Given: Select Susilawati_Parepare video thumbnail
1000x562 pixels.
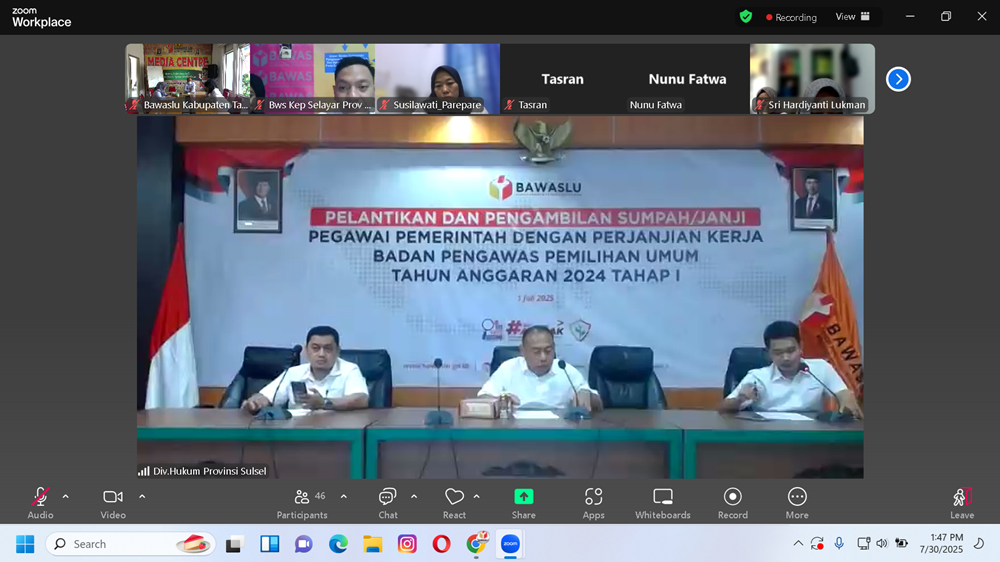Looking at the screenshot, I should tap(438, 78).
